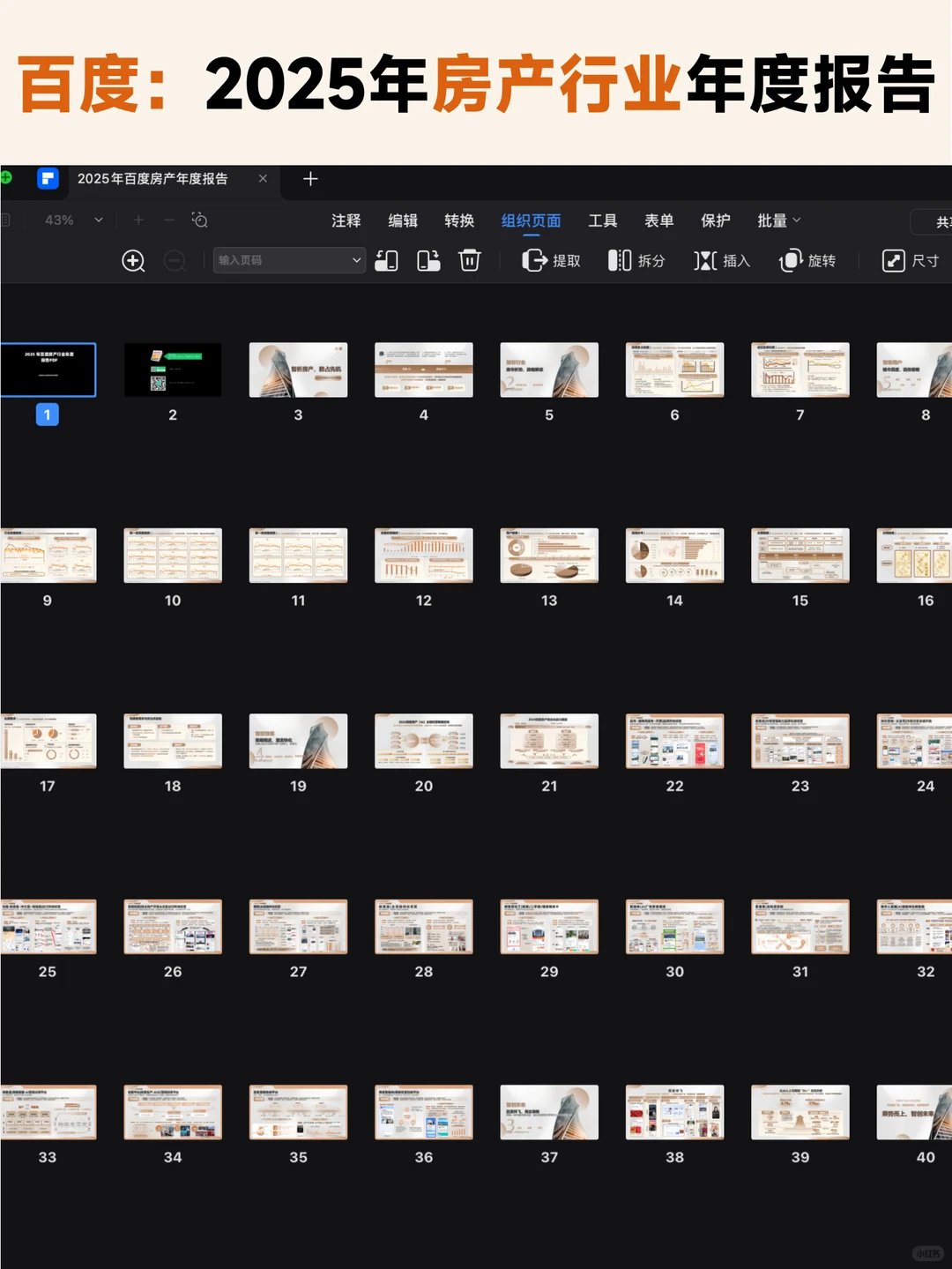Screen dimensions: 952x1269
Task: Click the minus zoom icon next to 43%
Action: pyautogui.click(x=169, y=220)
